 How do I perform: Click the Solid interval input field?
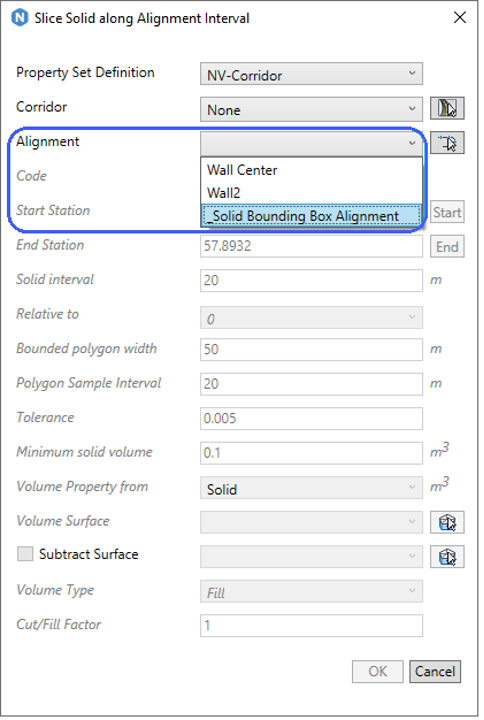click(311, 281)
